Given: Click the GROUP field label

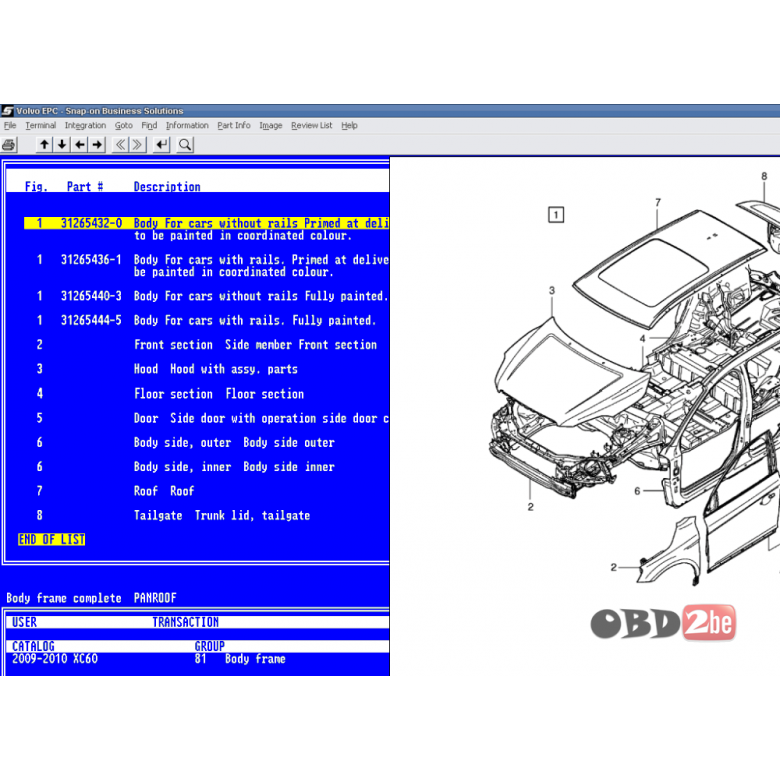Looking at the screenshot, I should click(209, 646).
